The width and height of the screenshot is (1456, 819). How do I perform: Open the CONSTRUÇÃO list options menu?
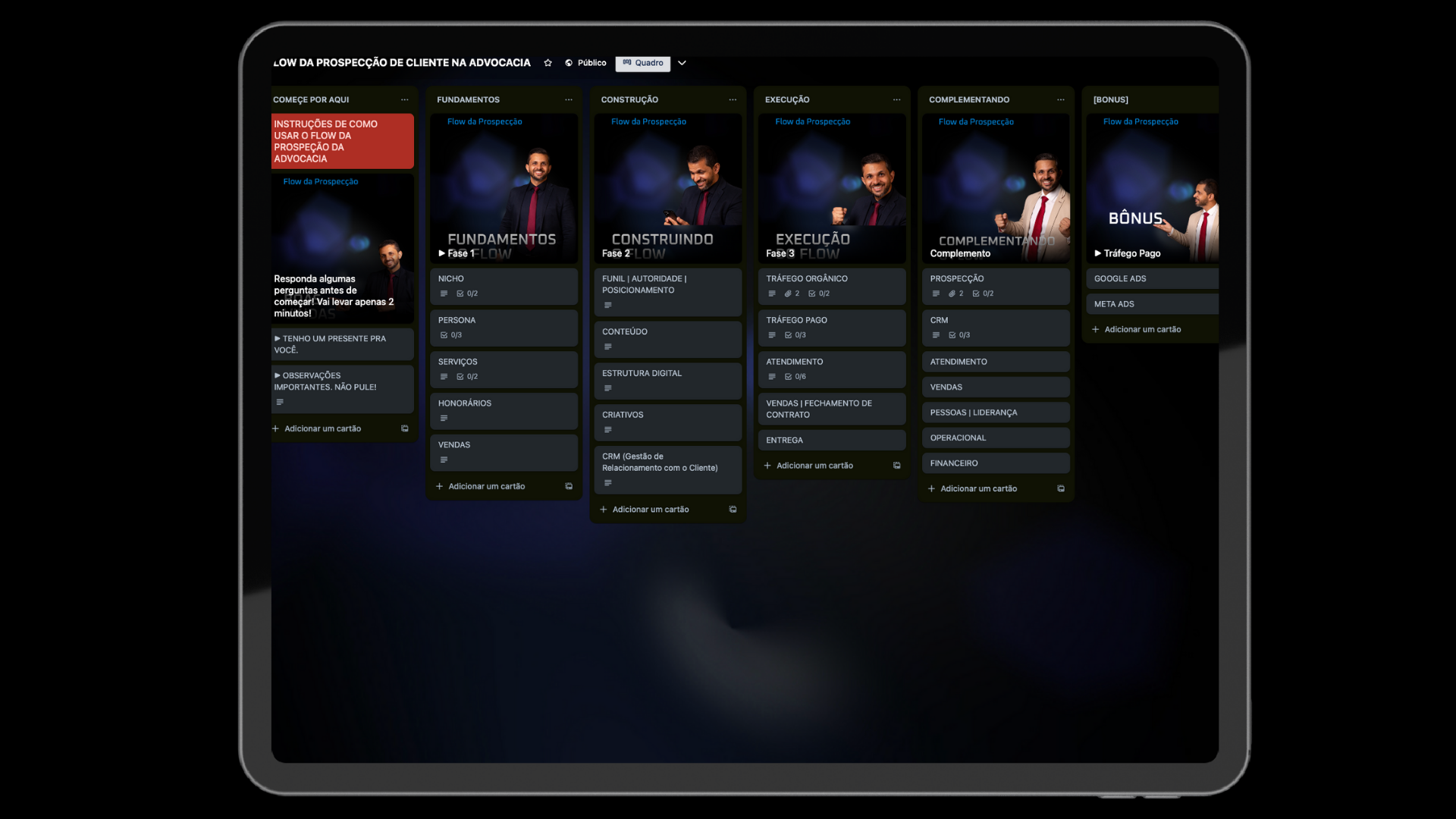[x=733, y=100]
